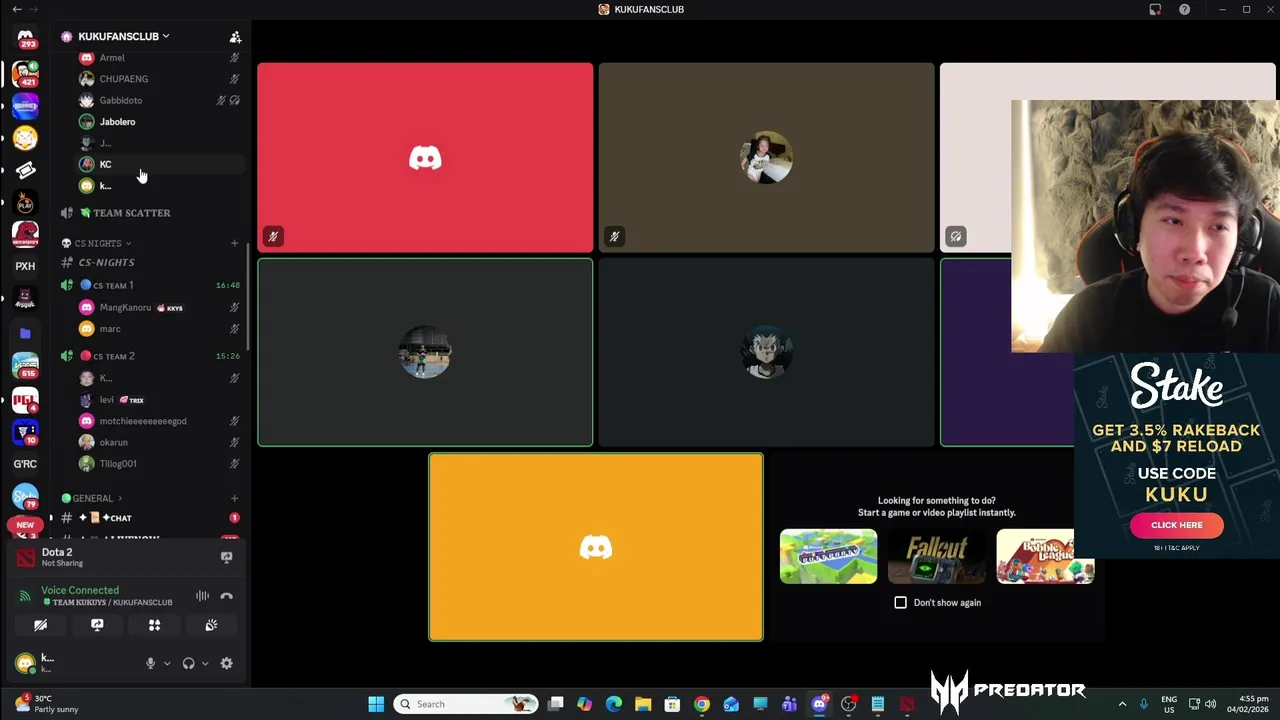This screenshot has height=720, width=1280.
Task: Open the soundboard icon
Action: click(211, 625)
